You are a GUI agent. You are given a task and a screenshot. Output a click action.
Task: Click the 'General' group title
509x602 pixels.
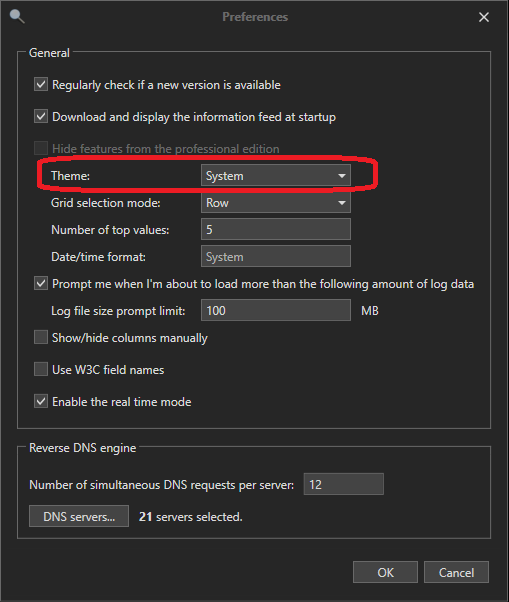coord(49,53)
